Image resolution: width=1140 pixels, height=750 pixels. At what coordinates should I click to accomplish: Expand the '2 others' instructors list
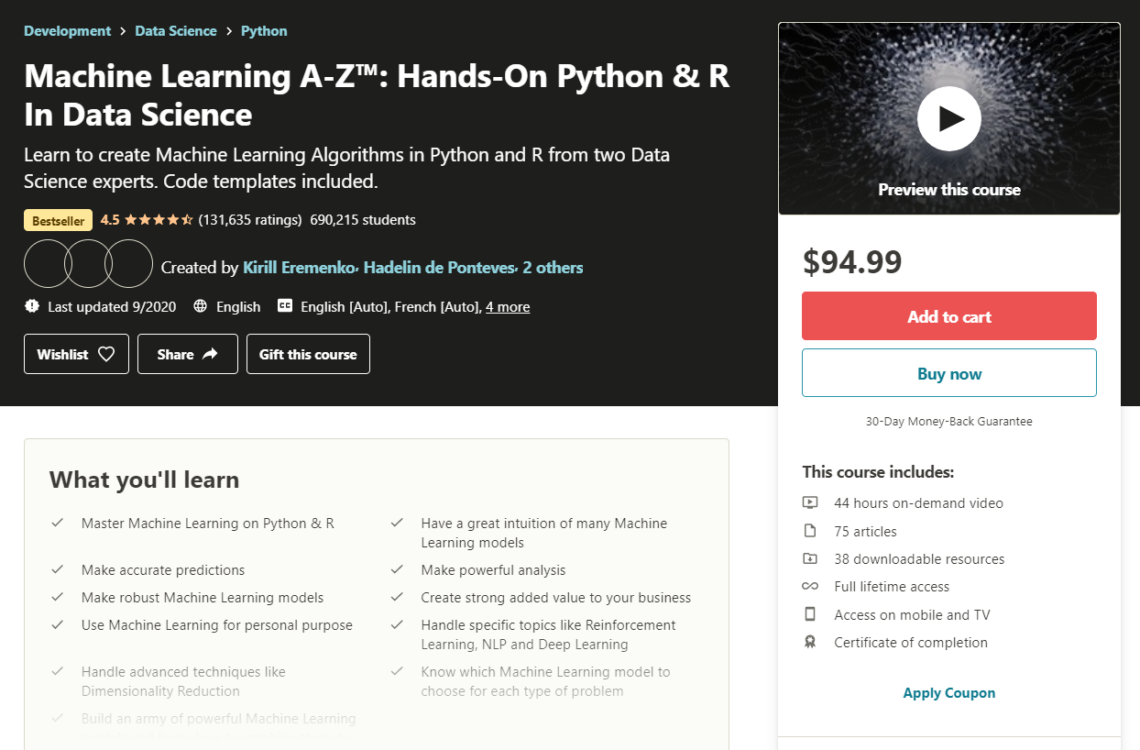pyautogui.click(x=550, y=267)
